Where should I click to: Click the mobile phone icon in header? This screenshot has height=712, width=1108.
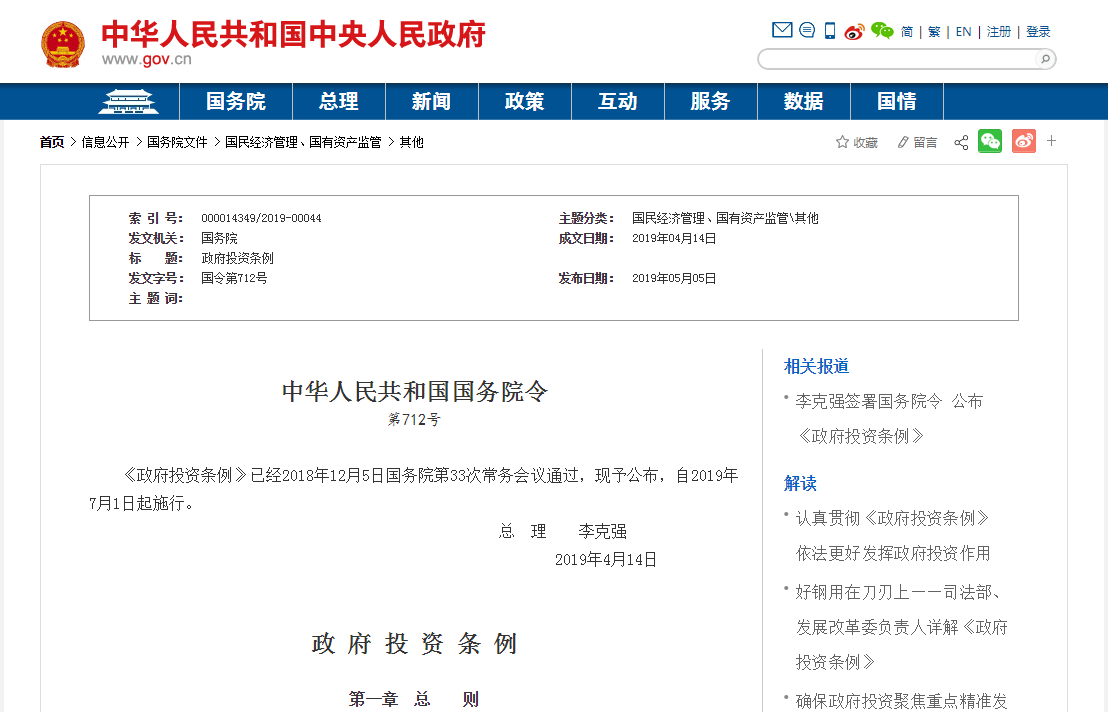[x=830, y=31]
